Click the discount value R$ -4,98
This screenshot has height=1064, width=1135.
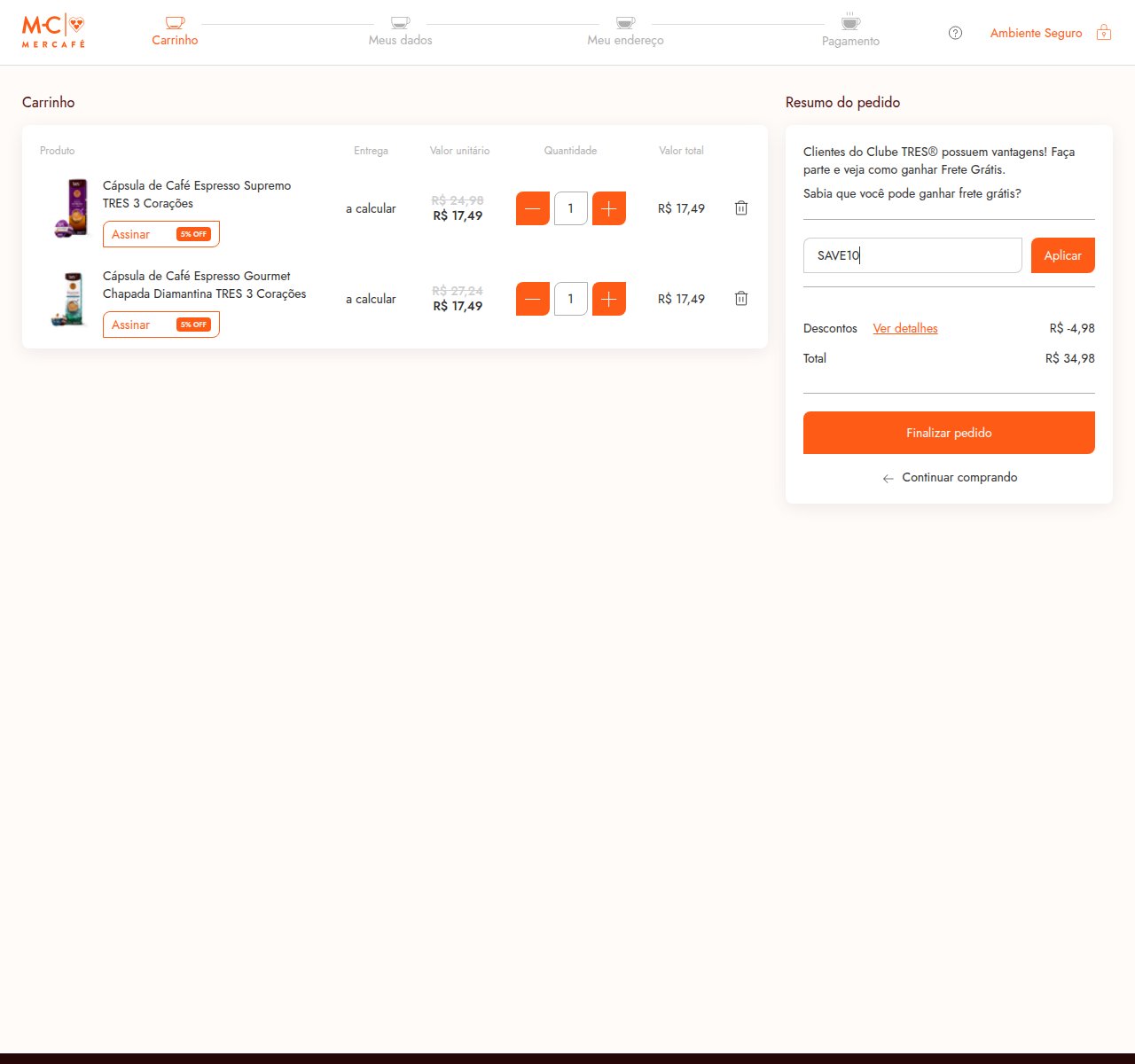click(1072, 328)
